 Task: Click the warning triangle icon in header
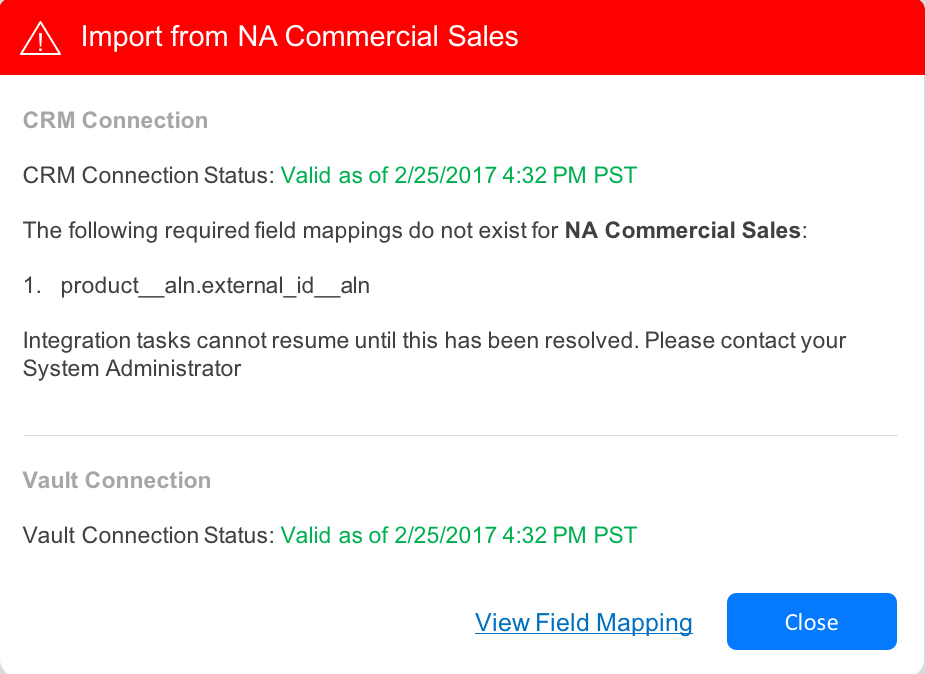pos(41,38)
